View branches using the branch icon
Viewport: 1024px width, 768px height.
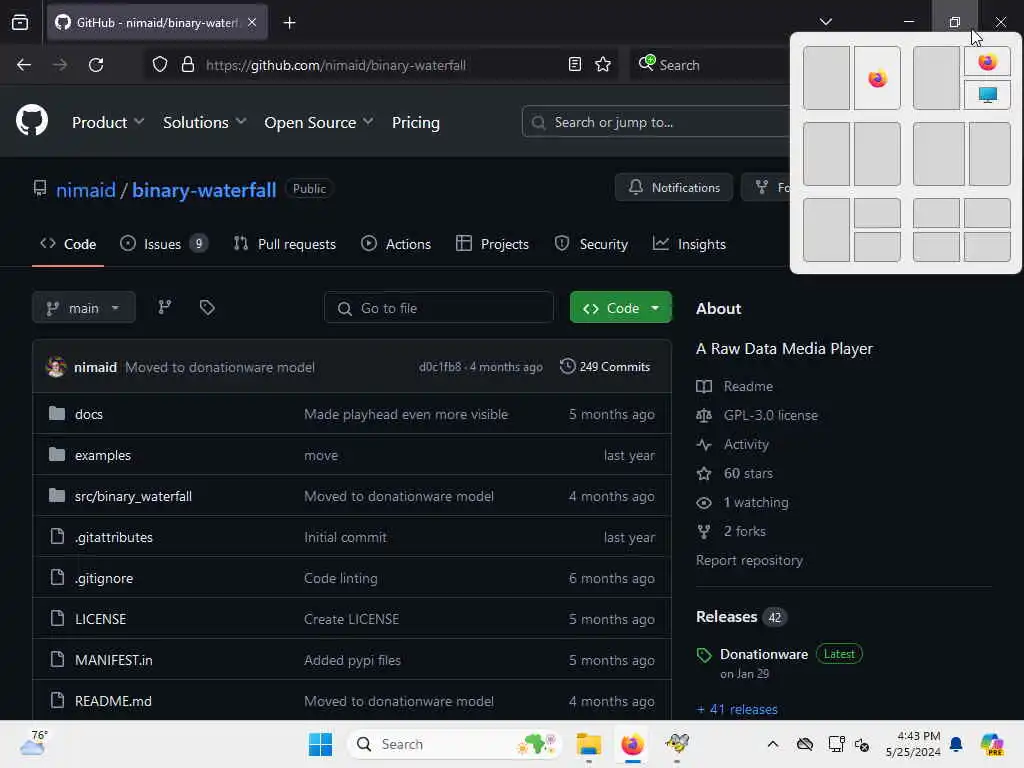(x=165, y=307)
